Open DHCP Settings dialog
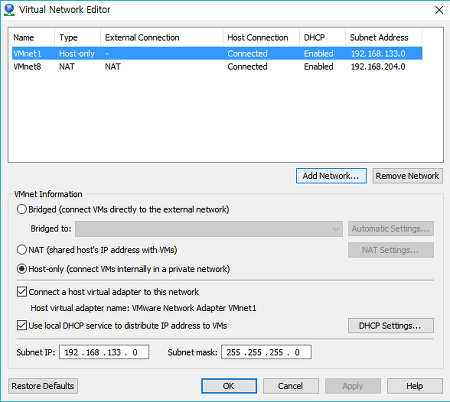This screenshot has width=450, height=402. point(391,326)
